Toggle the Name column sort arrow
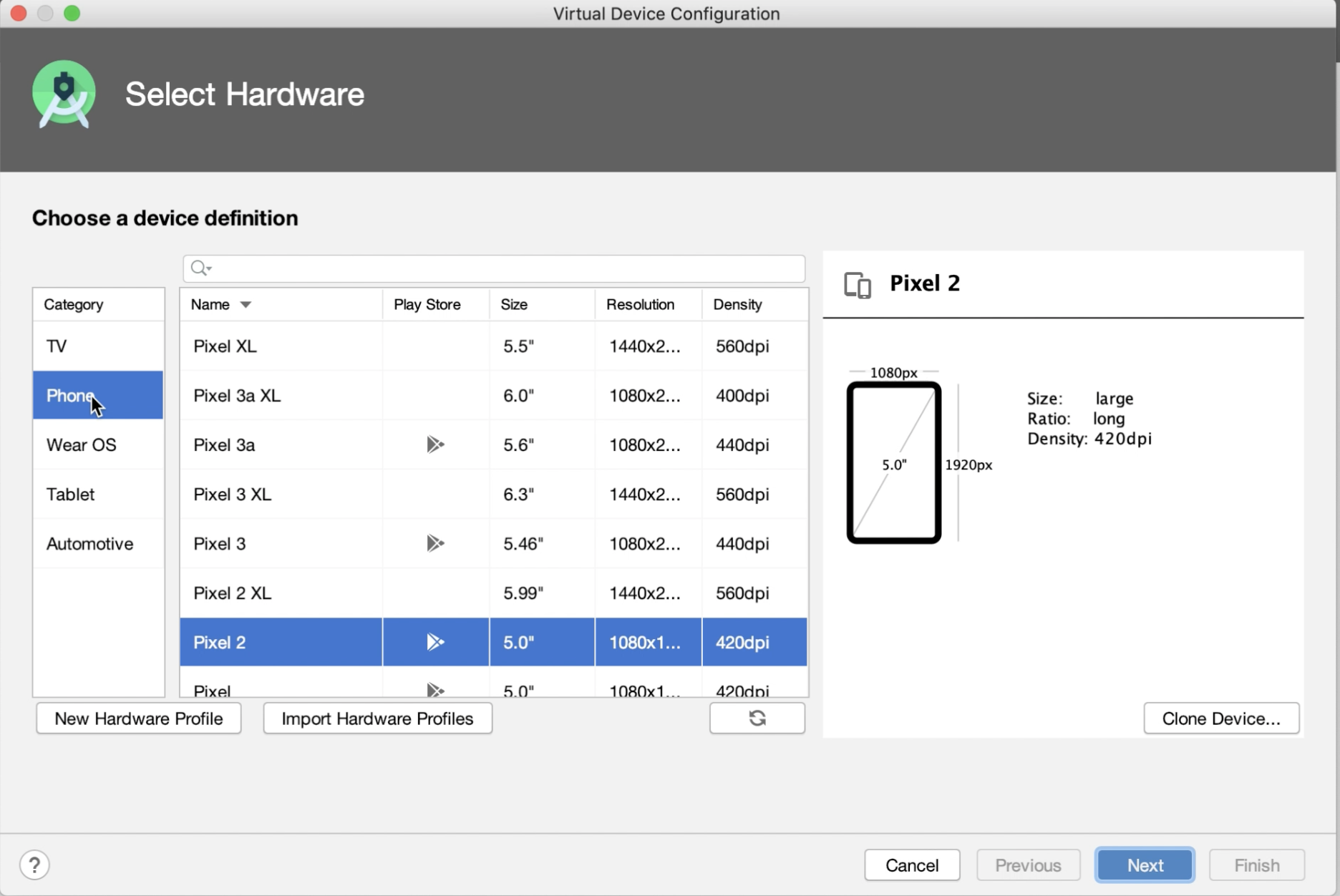Image resolution: width=1340 pixels, height=896 pixels. [246, 305]
